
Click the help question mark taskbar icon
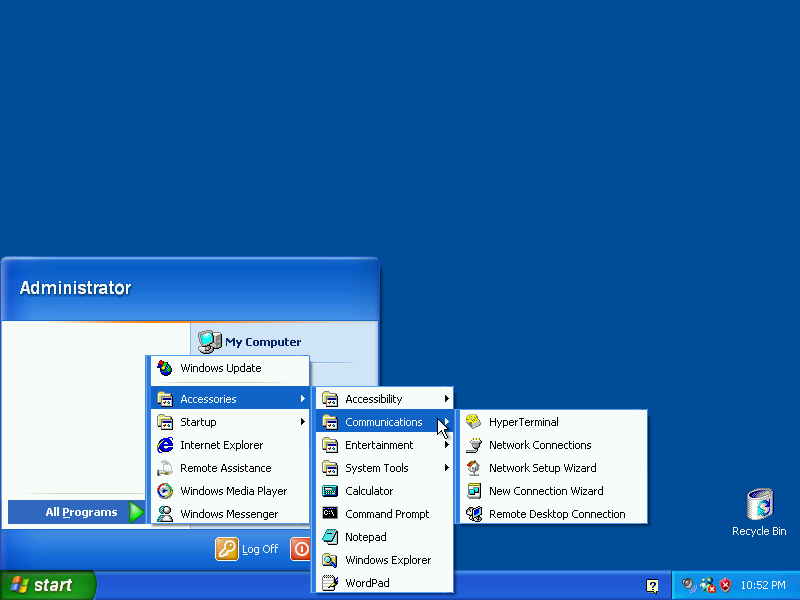tap(652, 586)
